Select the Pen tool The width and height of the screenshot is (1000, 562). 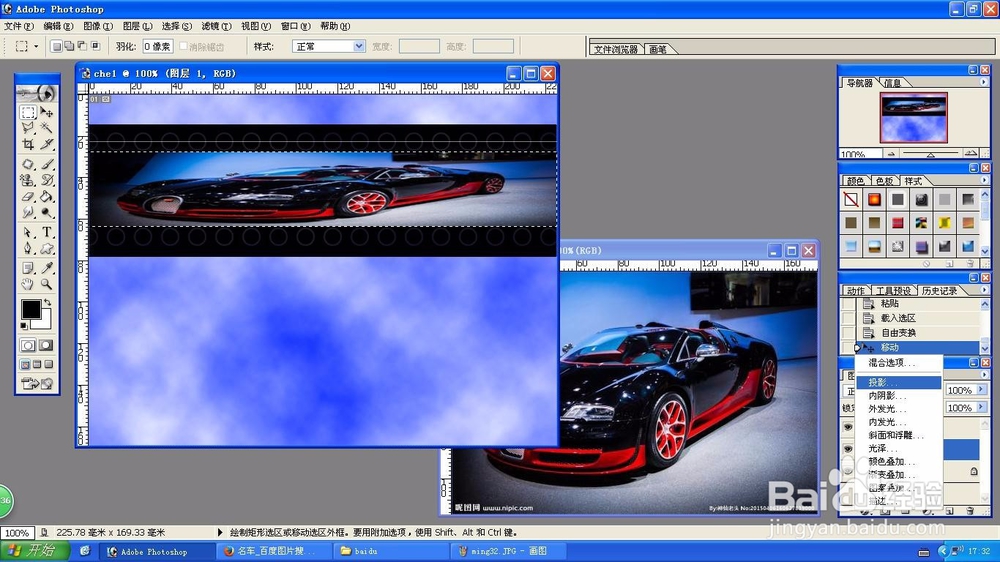[28, 248]
